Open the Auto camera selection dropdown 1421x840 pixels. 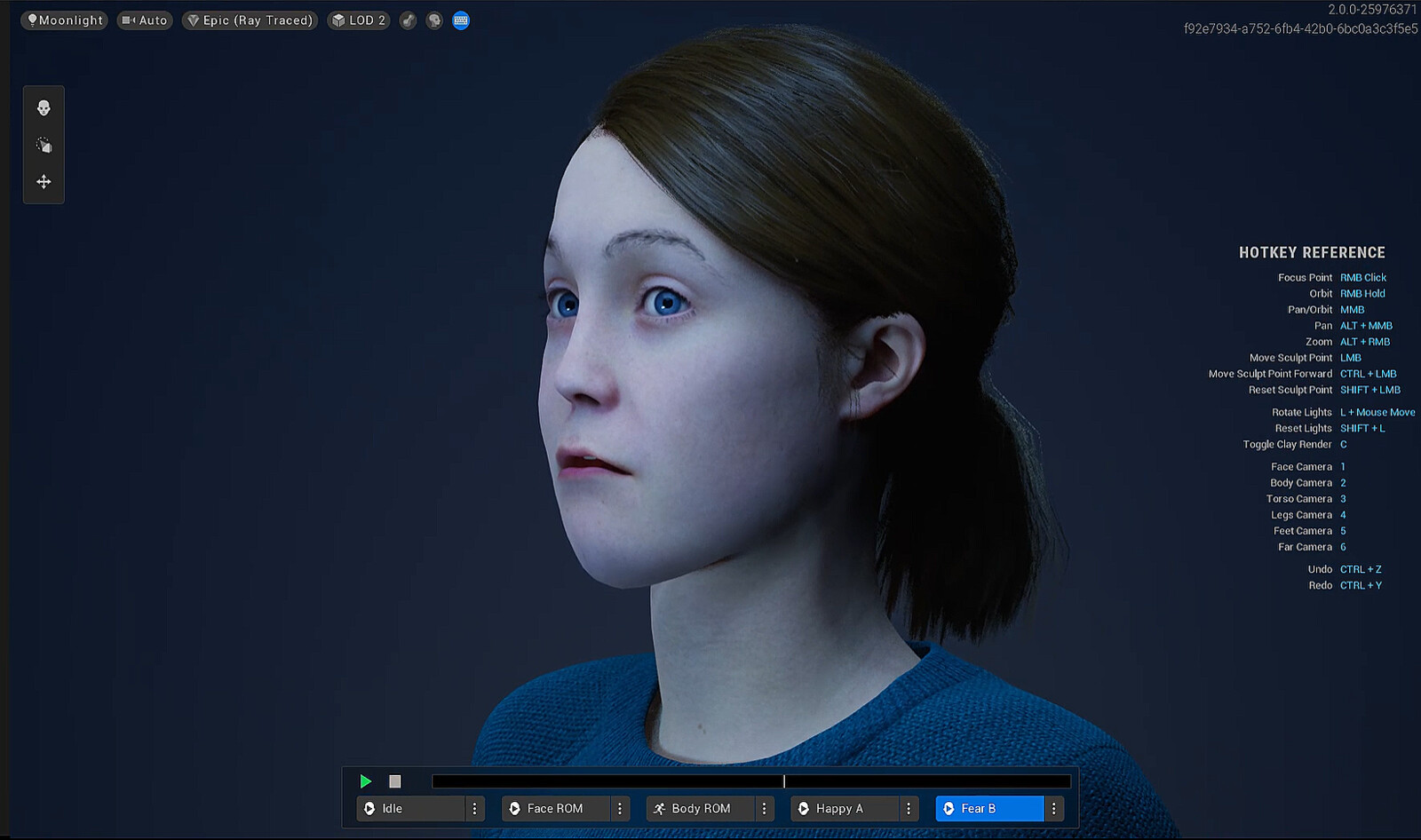pos(144,20)
